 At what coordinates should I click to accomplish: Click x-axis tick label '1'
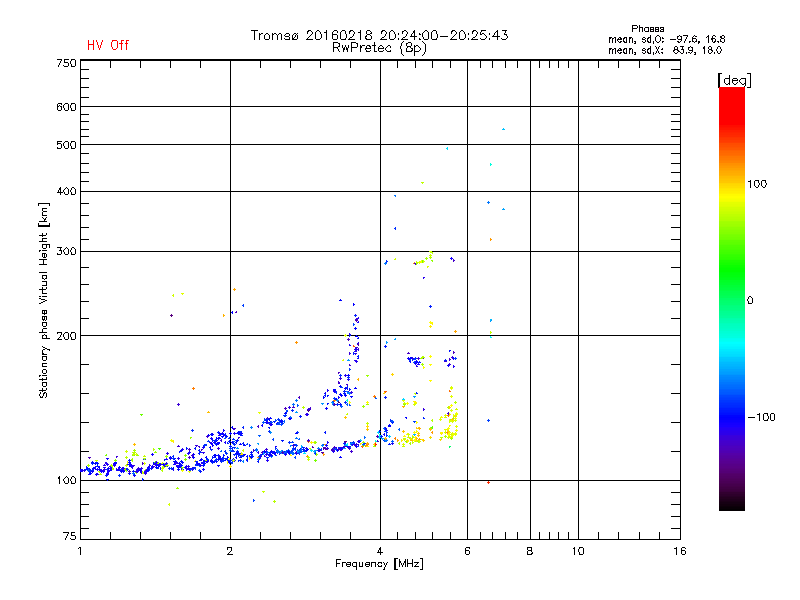pyautogui.click(x=80, y=551)
